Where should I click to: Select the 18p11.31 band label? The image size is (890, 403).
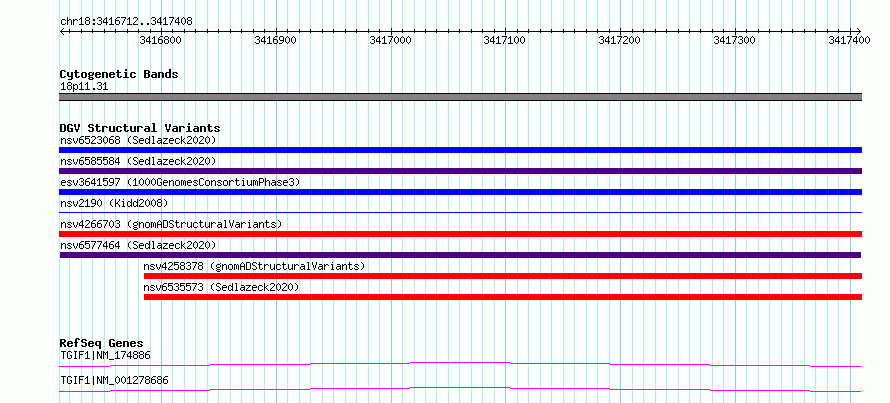point(84,87)
